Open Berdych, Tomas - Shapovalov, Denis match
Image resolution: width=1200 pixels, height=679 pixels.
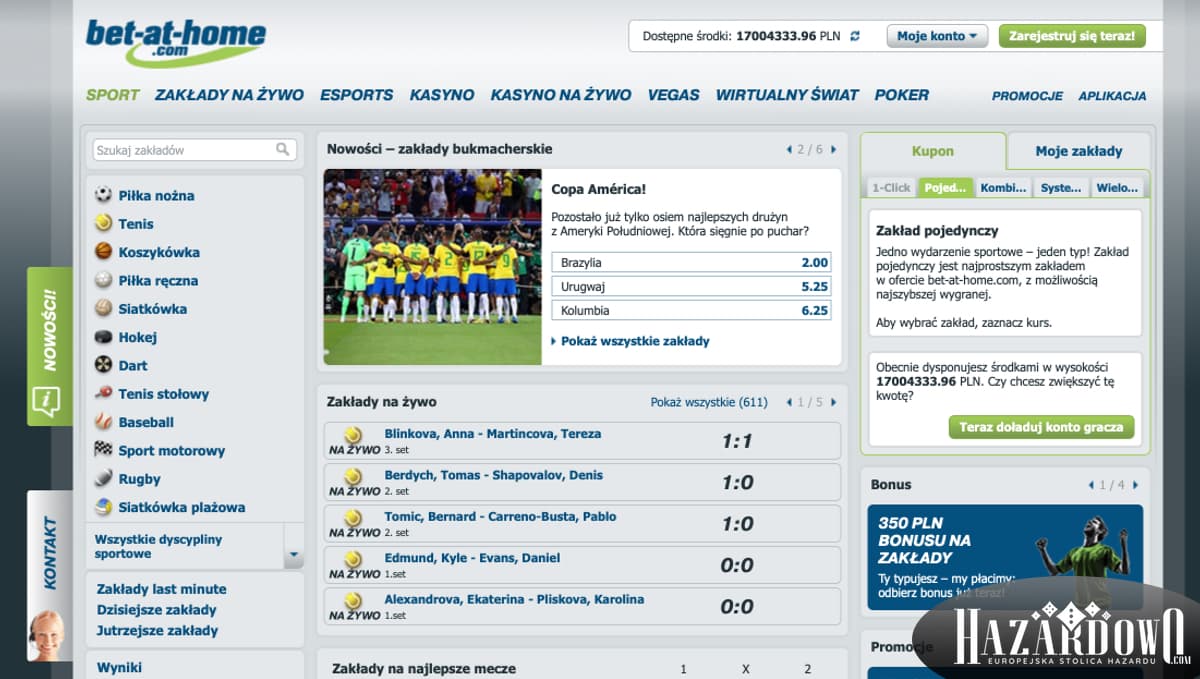(x=494, y=476)
